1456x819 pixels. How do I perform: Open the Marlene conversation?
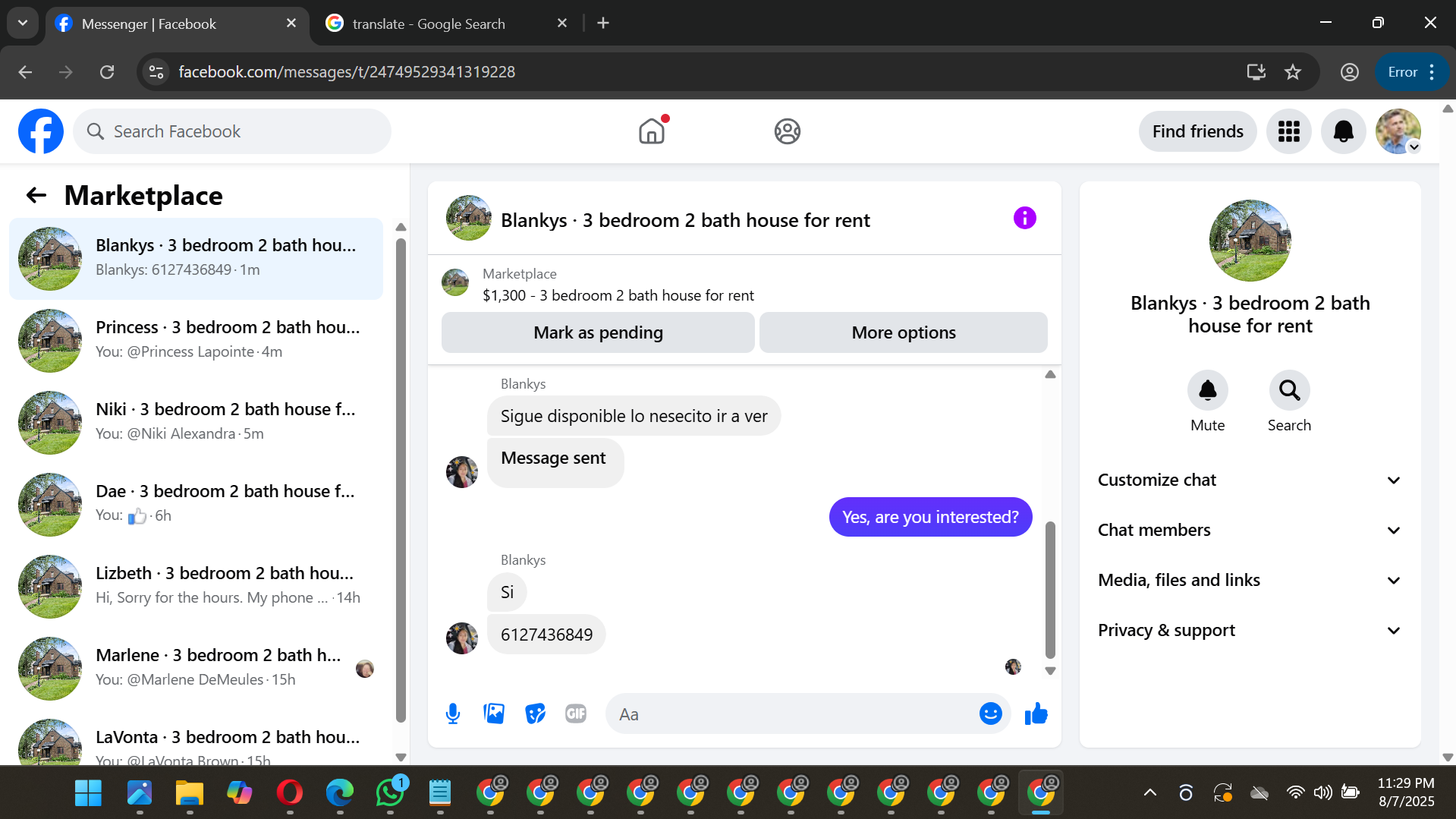[197, 669]
